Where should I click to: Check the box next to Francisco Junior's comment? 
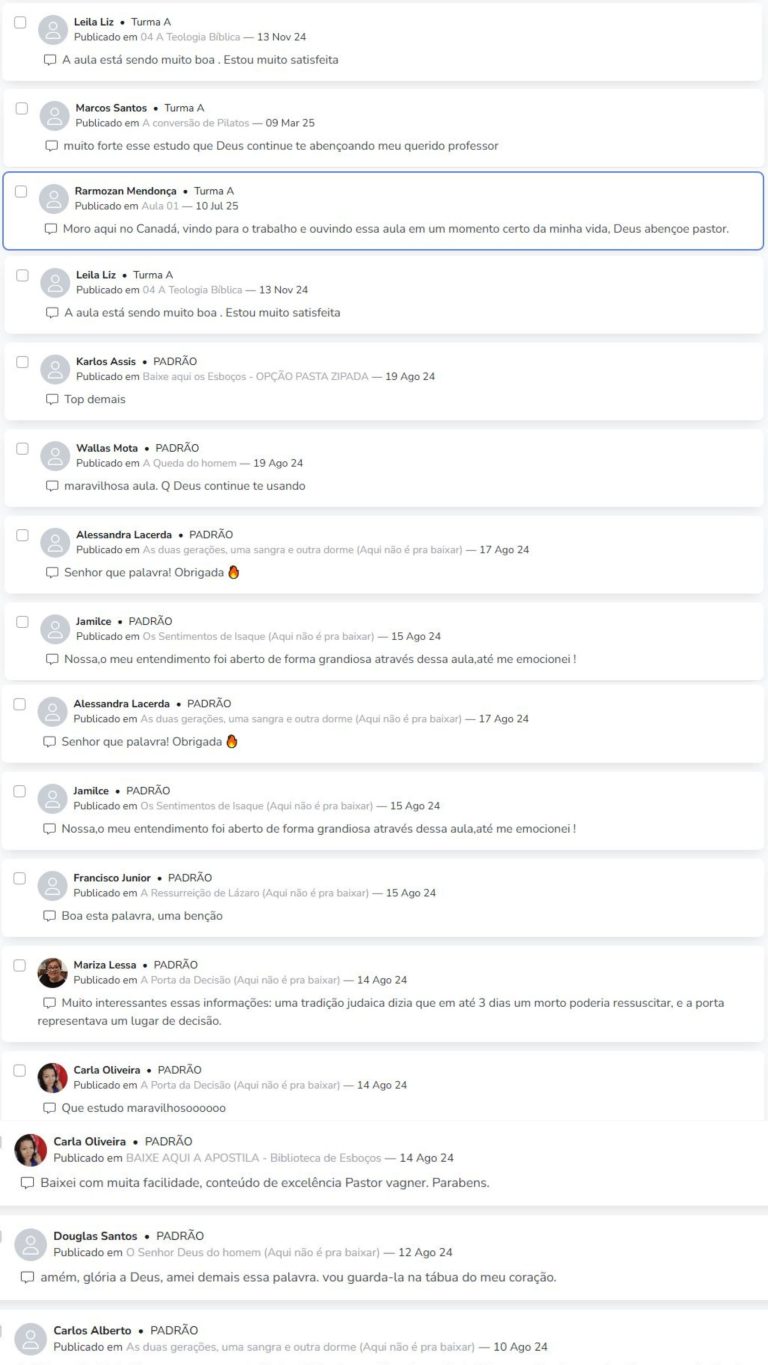click(19, 878)
